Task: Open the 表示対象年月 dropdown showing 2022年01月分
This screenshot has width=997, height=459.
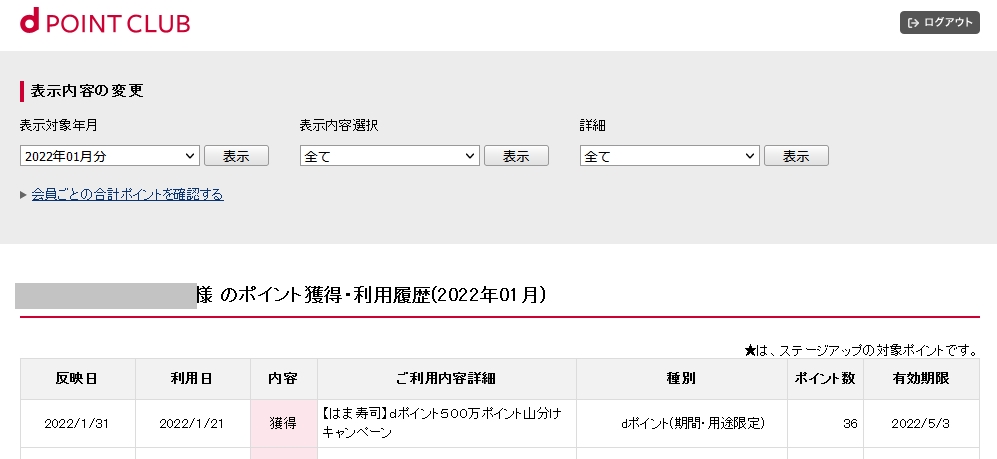Action: [x=110, y=156]
